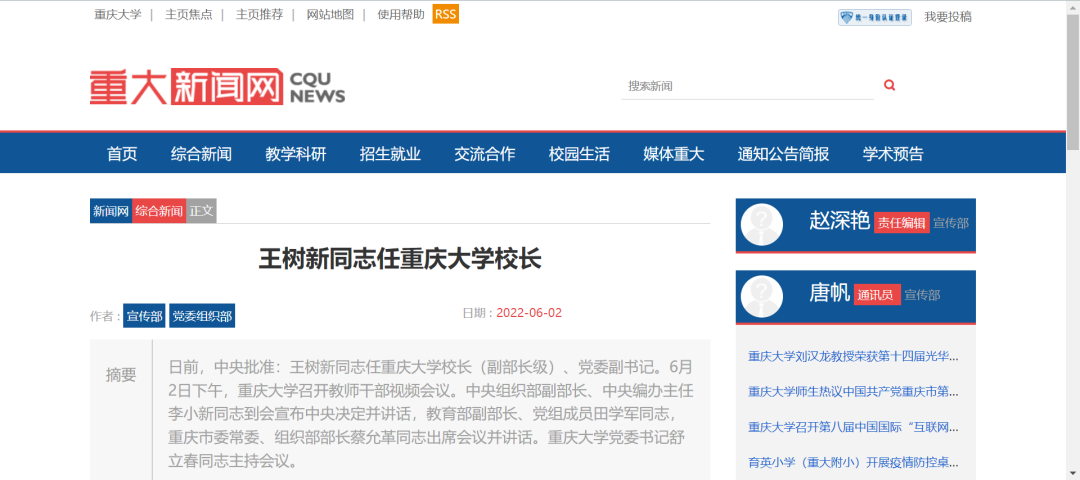Image resolution: width=1080 pixels, height=480 pixels.
Task: Open news link 重庆大学师生热议中国共产党重庆市第
Action: click(x=853, y=392)
